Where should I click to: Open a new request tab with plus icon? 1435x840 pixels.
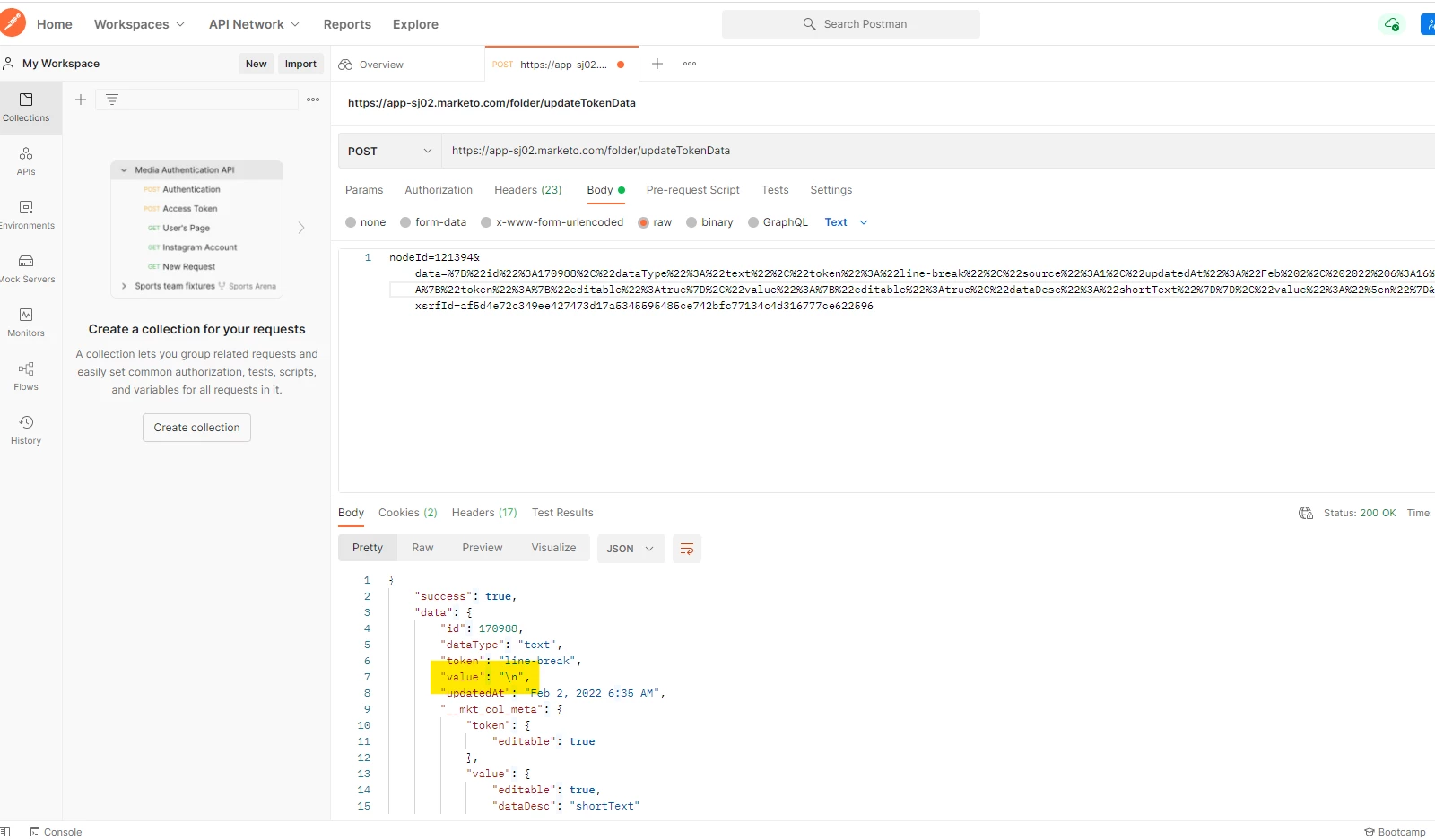(657, 64)
